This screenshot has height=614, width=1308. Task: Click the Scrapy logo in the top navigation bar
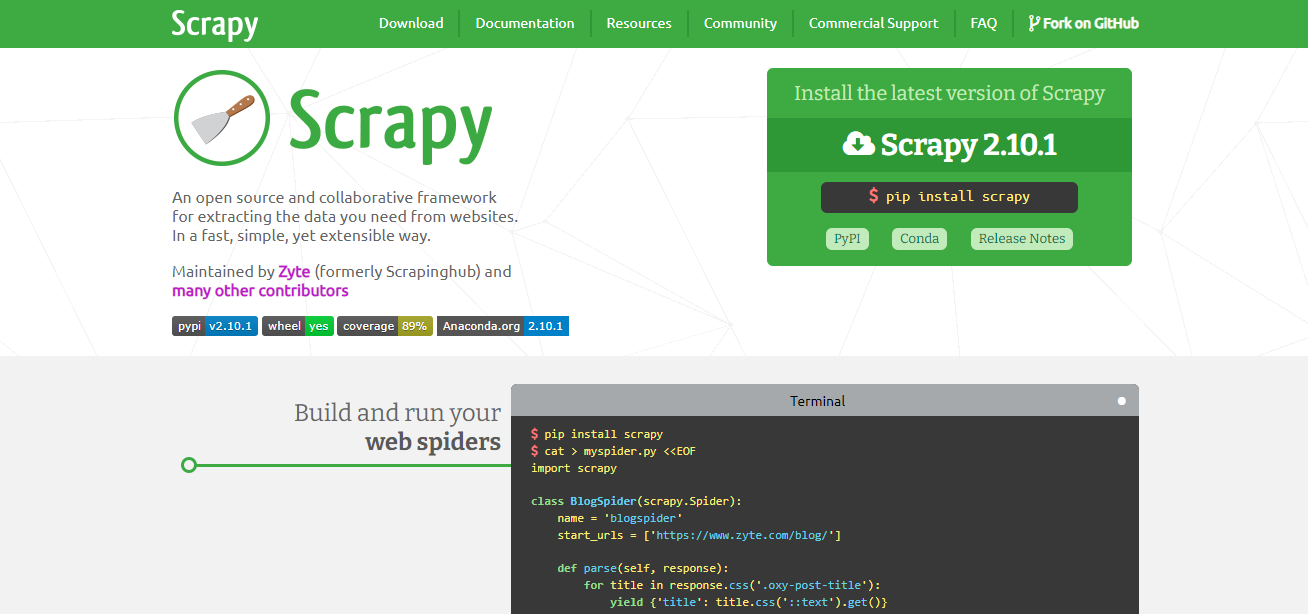coord(214,24)
